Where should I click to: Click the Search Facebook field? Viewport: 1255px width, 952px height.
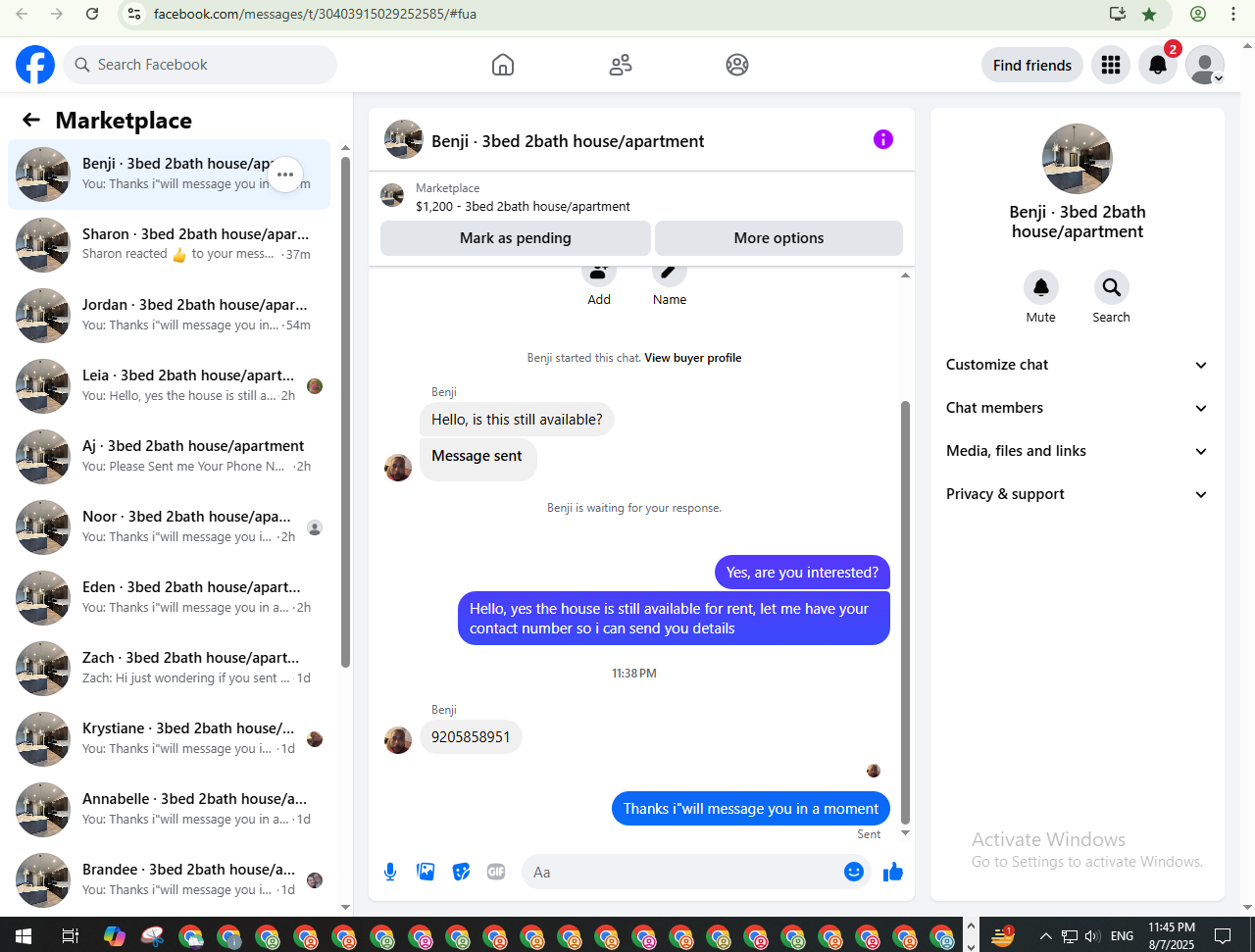201,65
